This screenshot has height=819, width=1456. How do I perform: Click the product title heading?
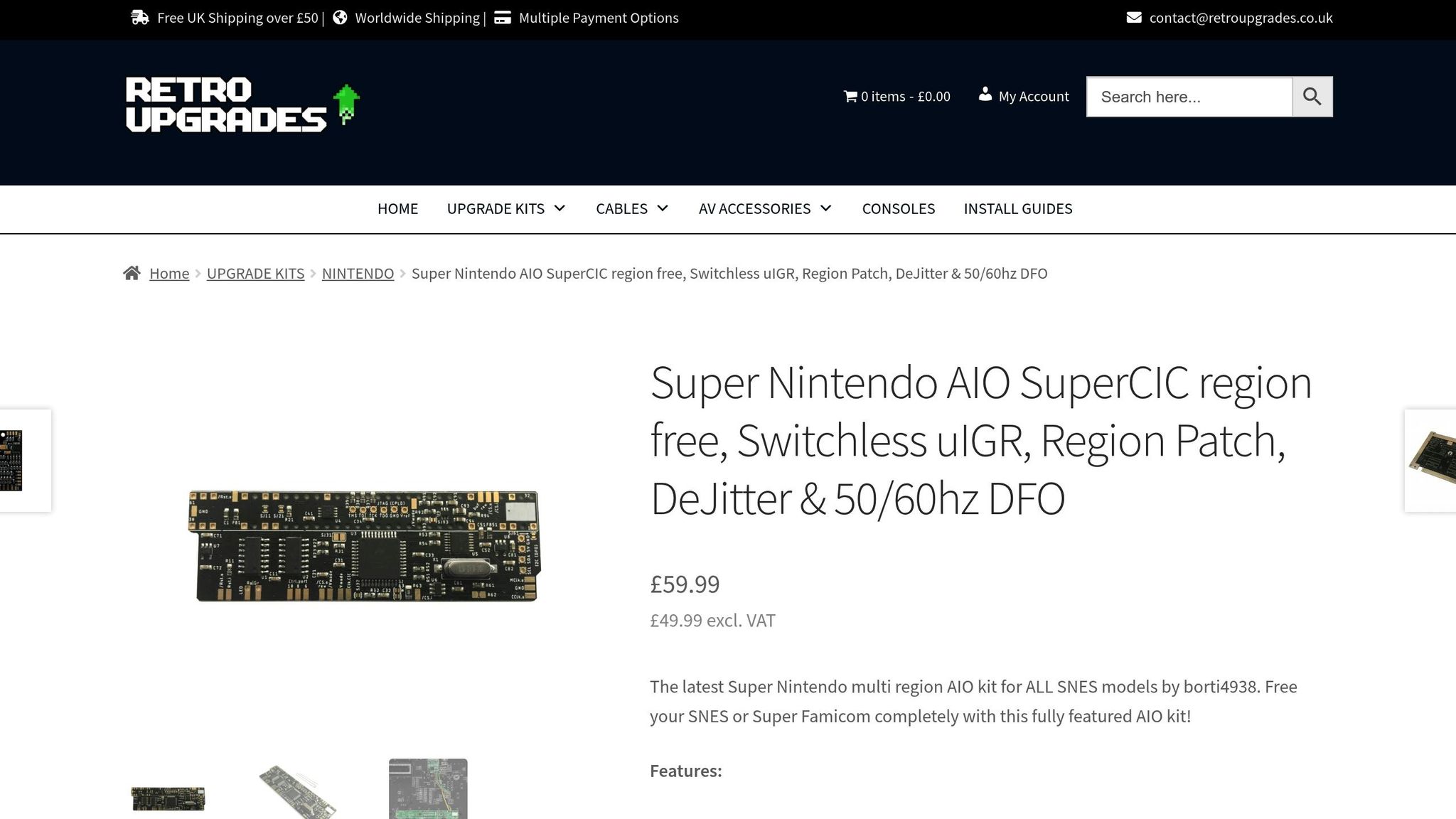point(981,441)
